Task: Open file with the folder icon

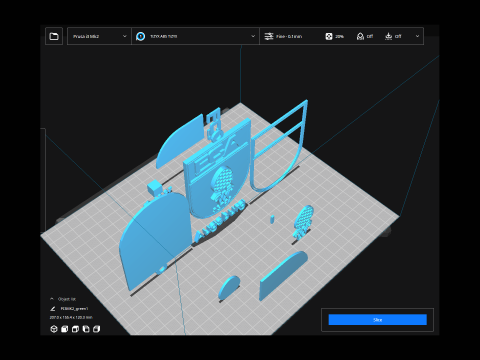Action: pyautogui.click(x=54, y=36)
